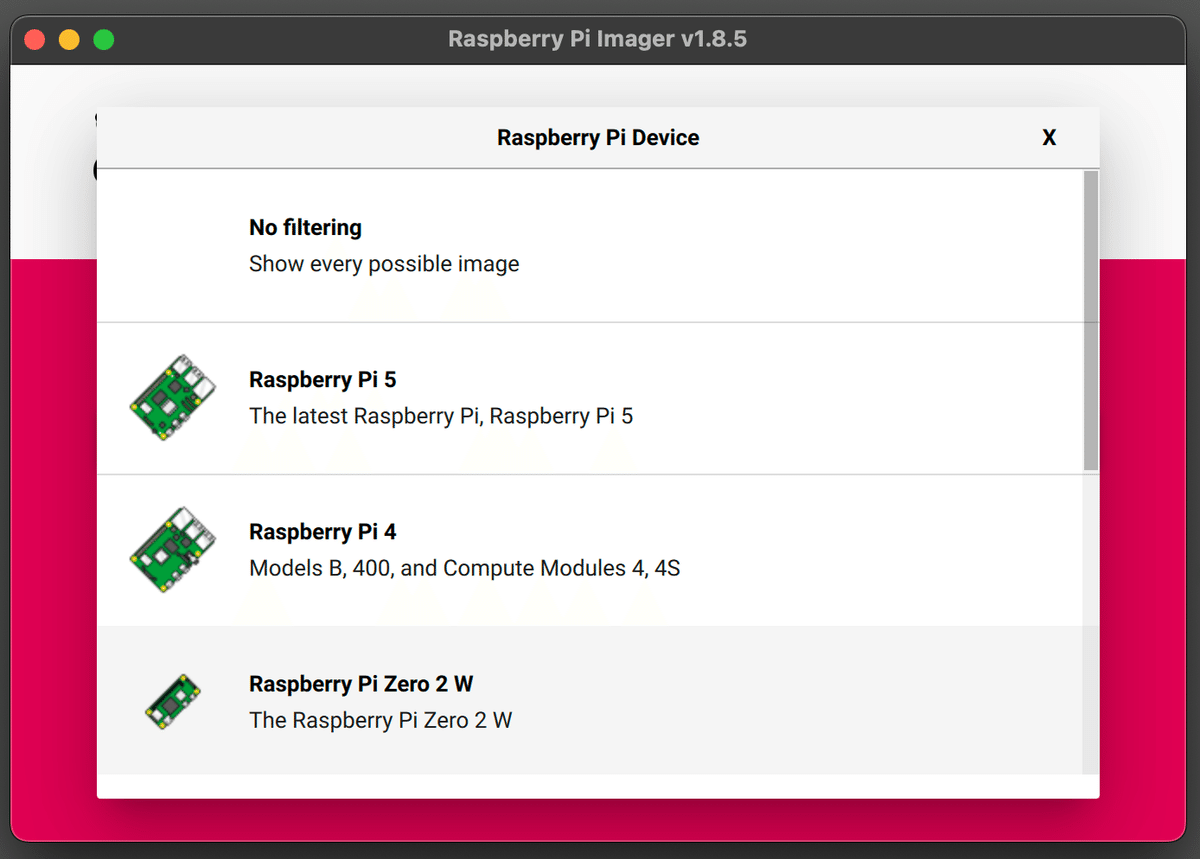Choose the No filtering option
Image resolution: width=1200 pixels, height=859 pixels.
click(x=590, y=246)
